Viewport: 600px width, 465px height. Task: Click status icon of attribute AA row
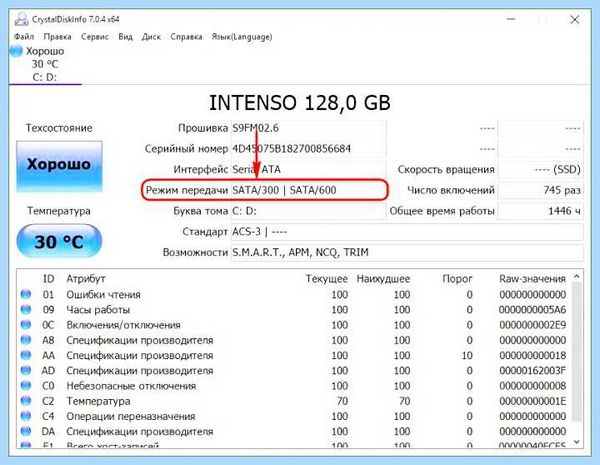[x=26, y=355]
